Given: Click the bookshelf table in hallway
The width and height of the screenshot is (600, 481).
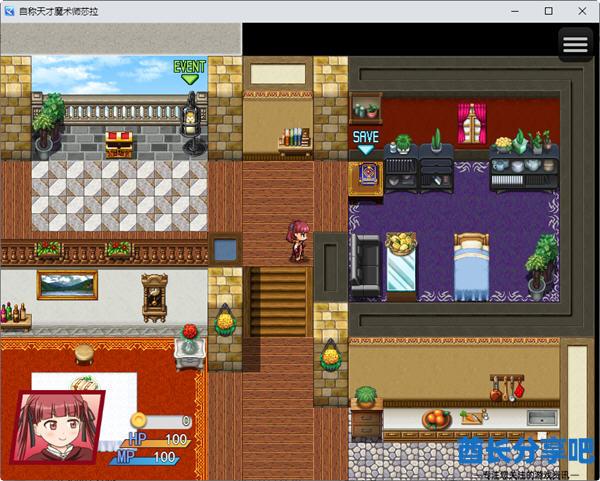Looking at the screenshot, I should click(x=295, y=142).
